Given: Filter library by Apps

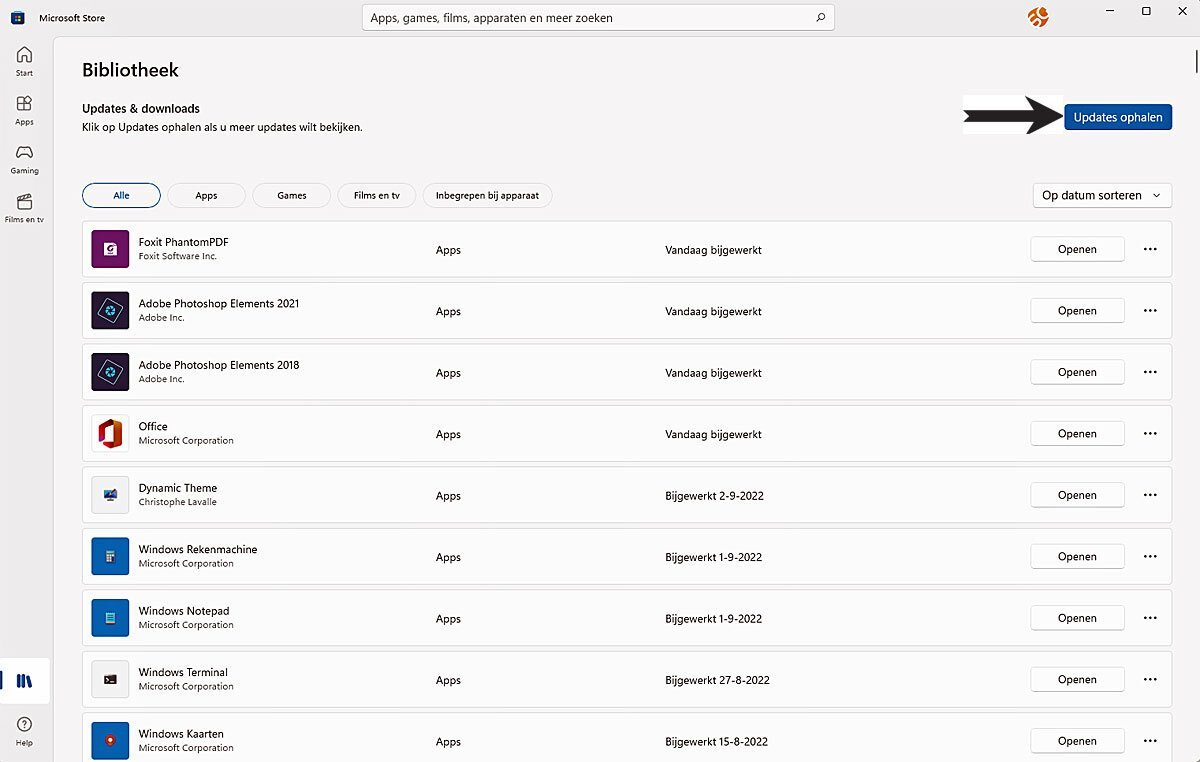Looking at the screenshot, I should [x=206, y=195].
